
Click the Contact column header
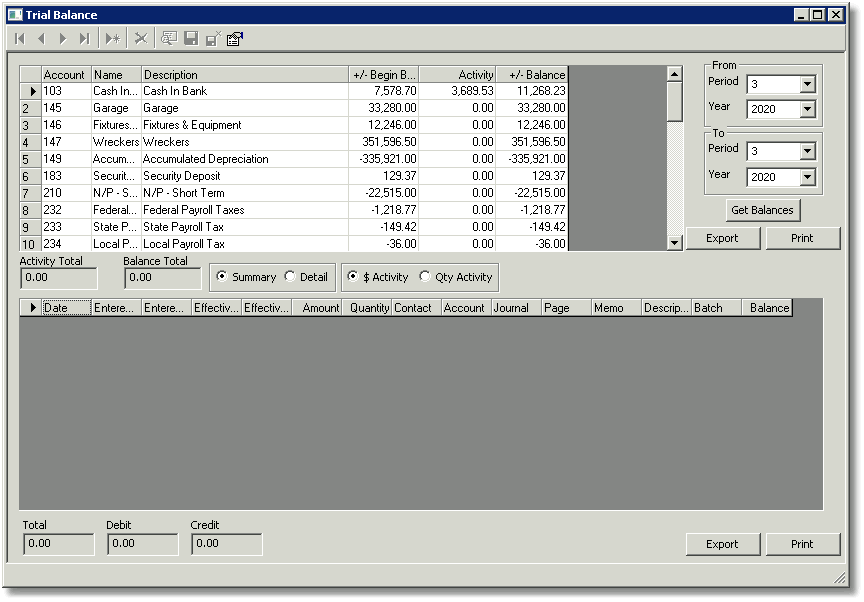[x=417, y=308]
